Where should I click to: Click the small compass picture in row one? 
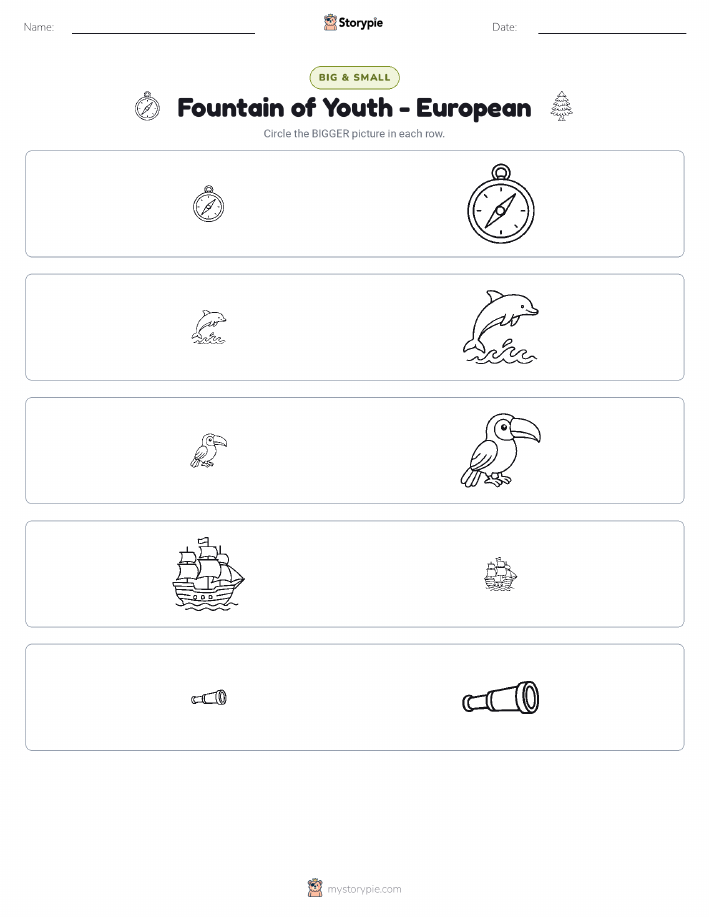(x=209, y=204)
